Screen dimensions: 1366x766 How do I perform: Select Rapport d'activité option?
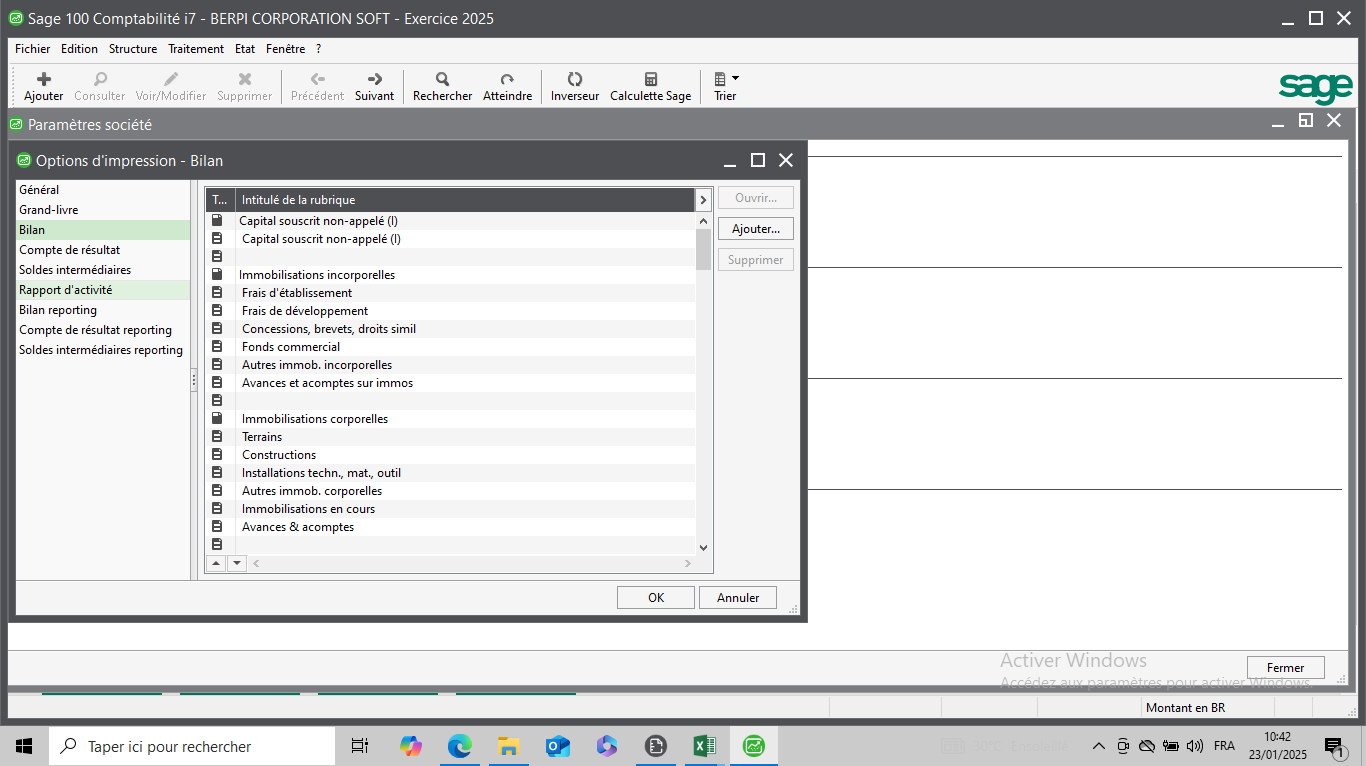103,290
